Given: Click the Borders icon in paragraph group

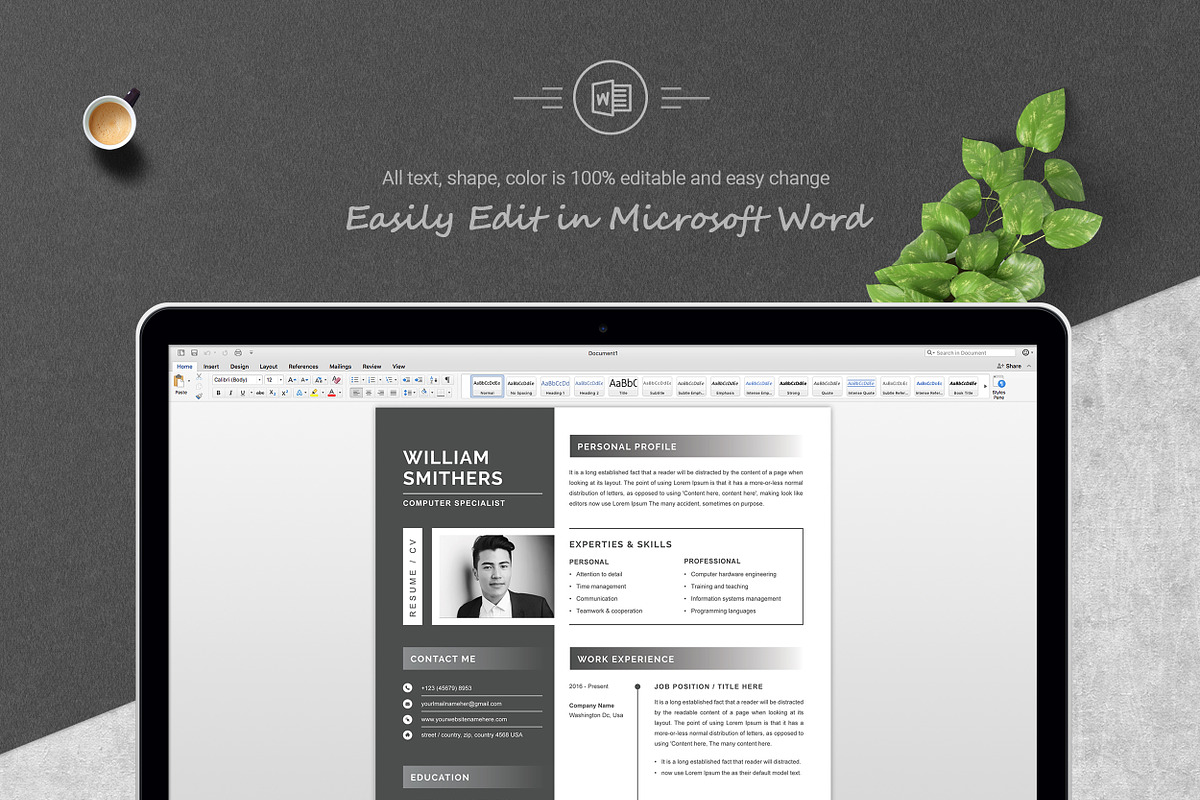Looking at the screenshot, I should click(441, 393).
